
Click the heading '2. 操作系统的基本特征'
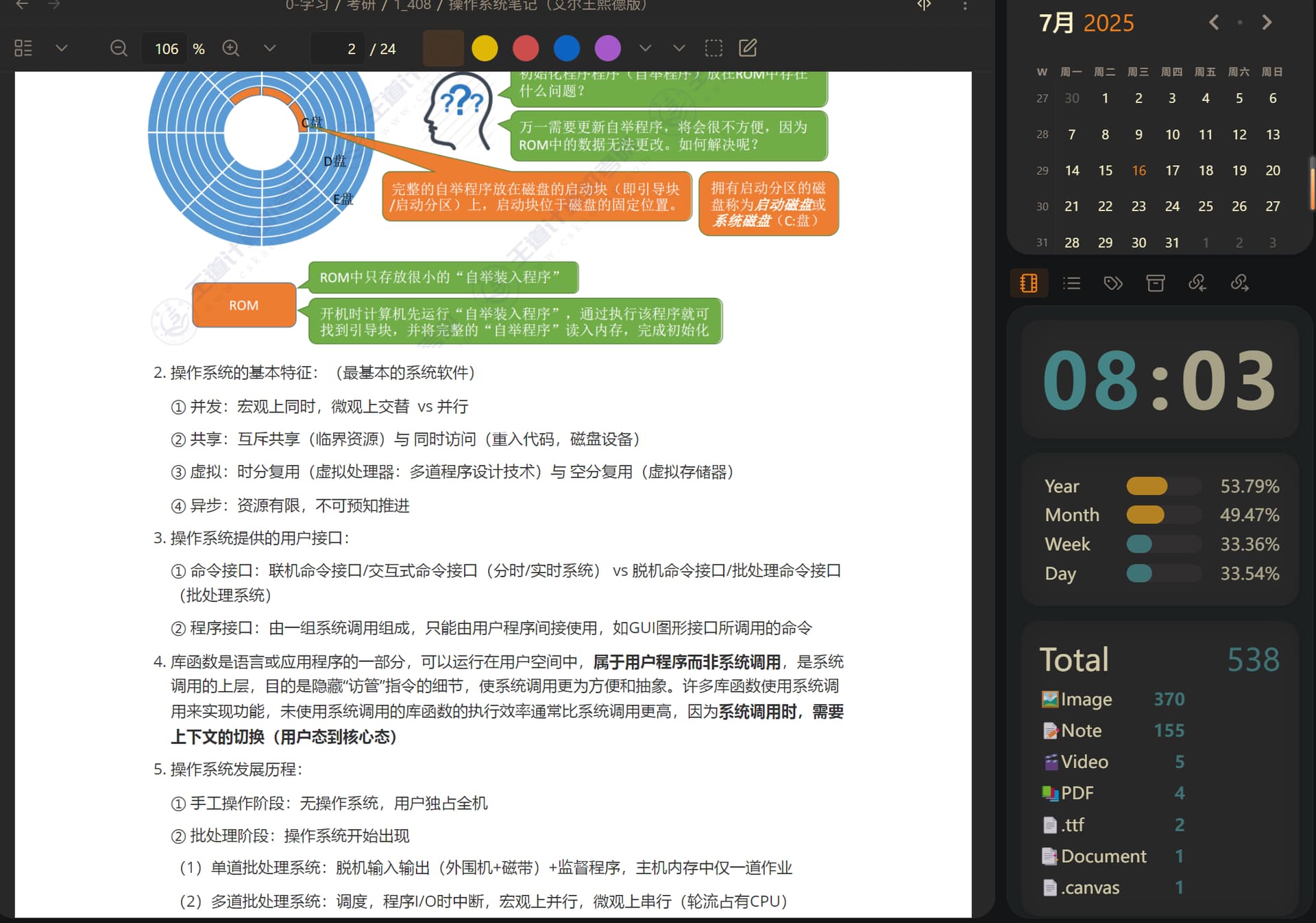(235, 372)
